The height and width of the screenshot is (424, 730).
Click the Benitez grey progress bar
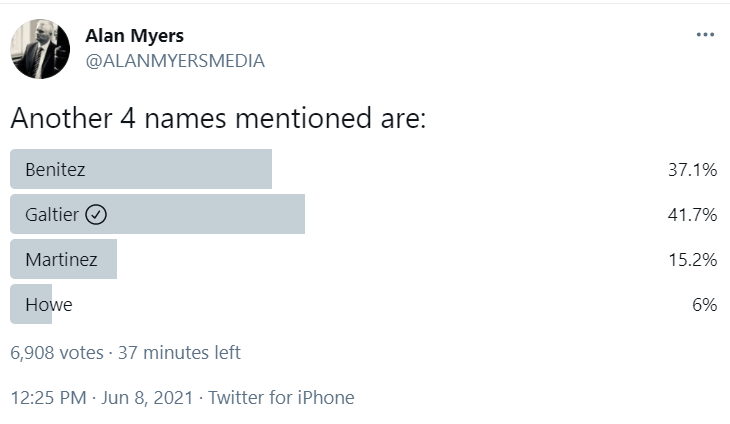141,169
